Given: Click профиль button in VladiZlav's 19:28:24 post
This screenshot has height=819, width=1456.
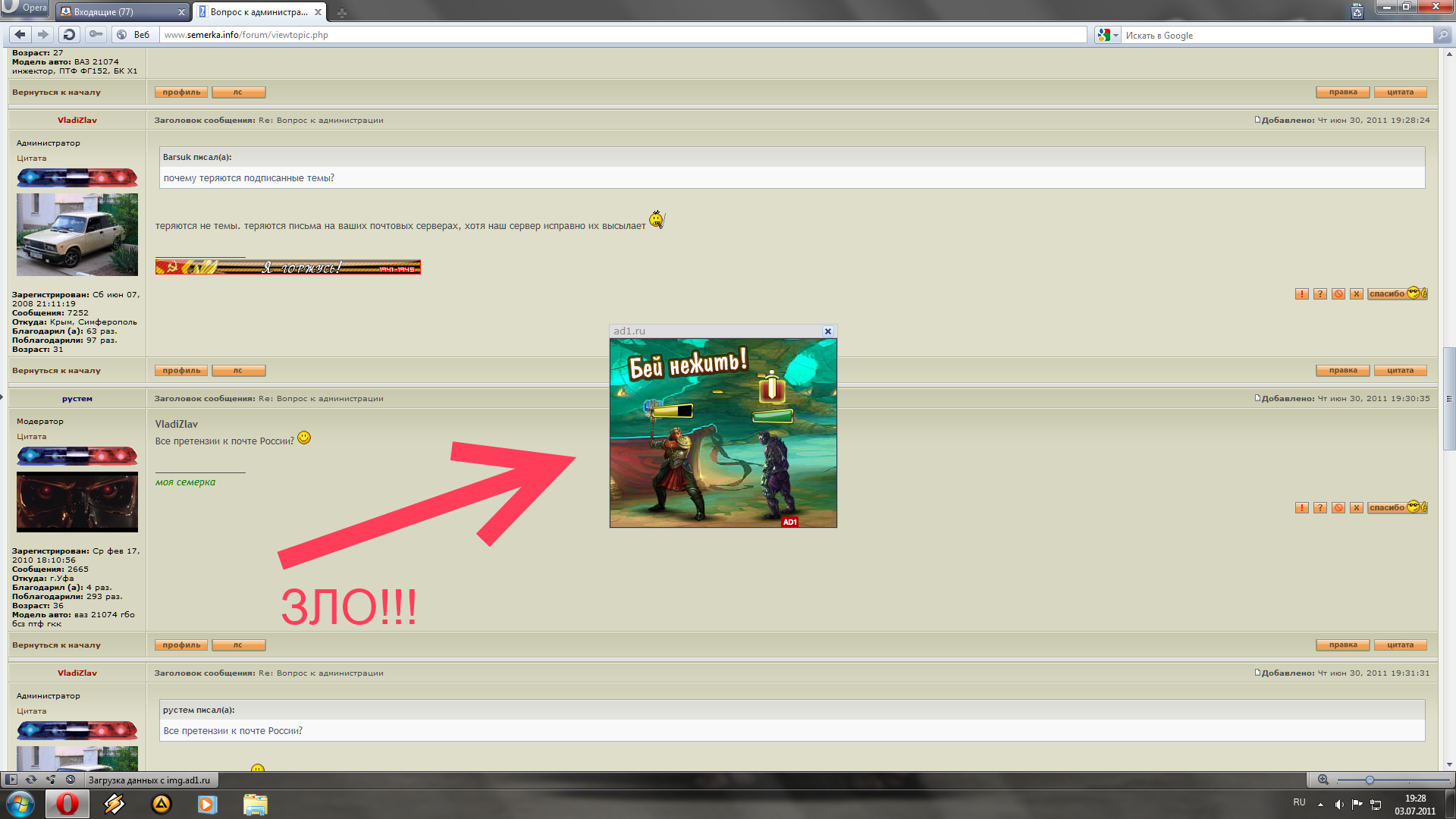Looking at the screenshot, I should pyautogui.click(x=181, y=371).
